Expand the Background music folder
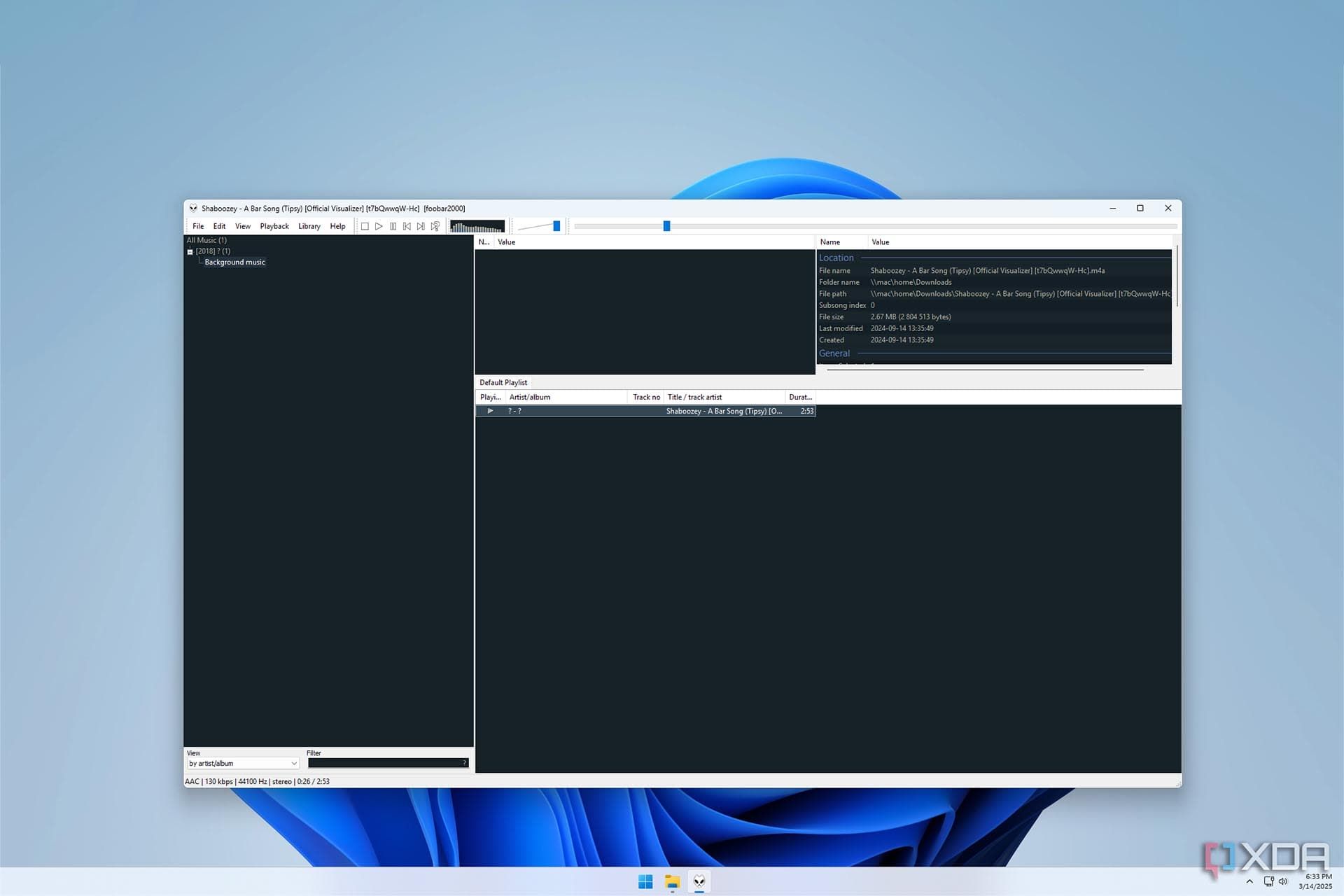 click(x=235, y=262)
